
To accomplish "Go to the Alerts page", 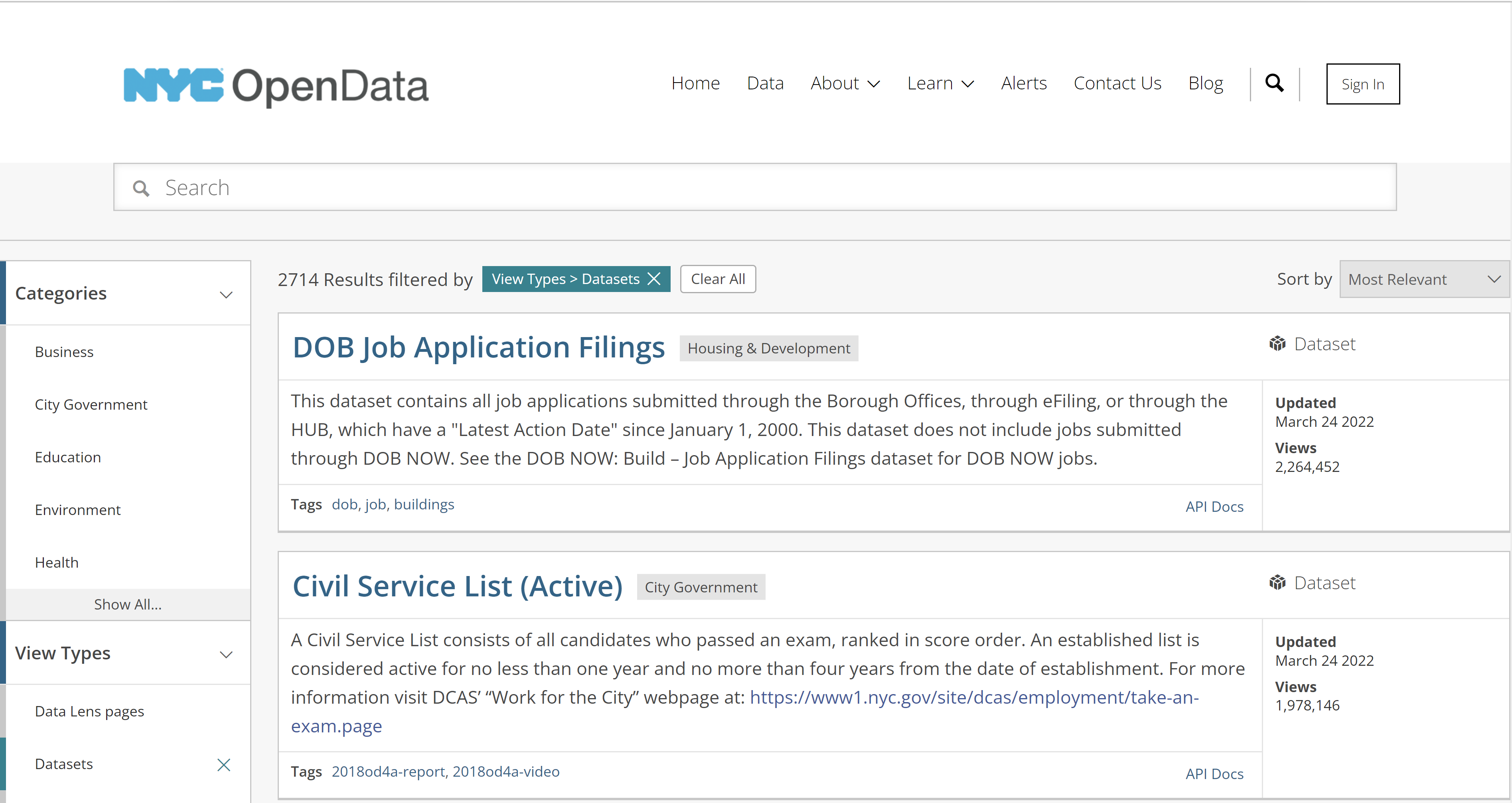I will tap(1024, 83).
